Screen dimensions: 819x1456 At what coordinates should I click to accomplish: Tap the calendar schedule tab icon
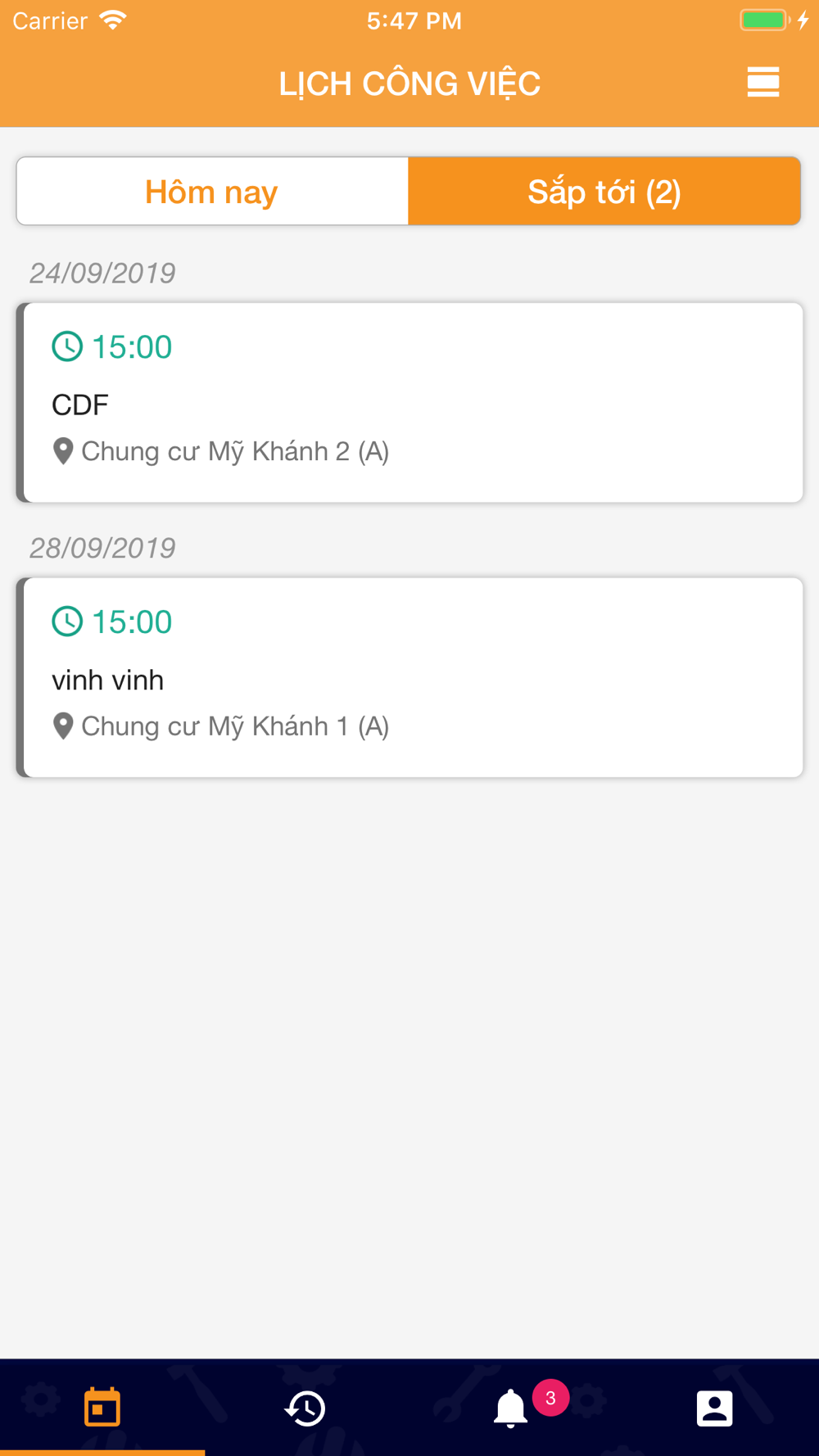[102, 1407]
